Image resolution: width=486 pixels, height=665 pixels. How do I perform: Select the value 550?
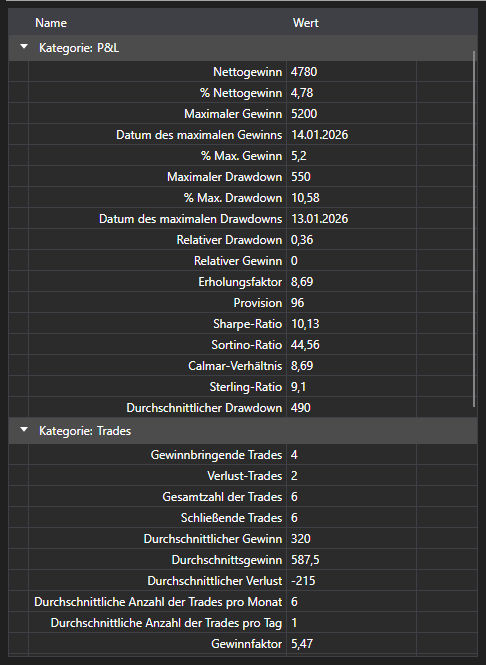(x=301, y=177)
